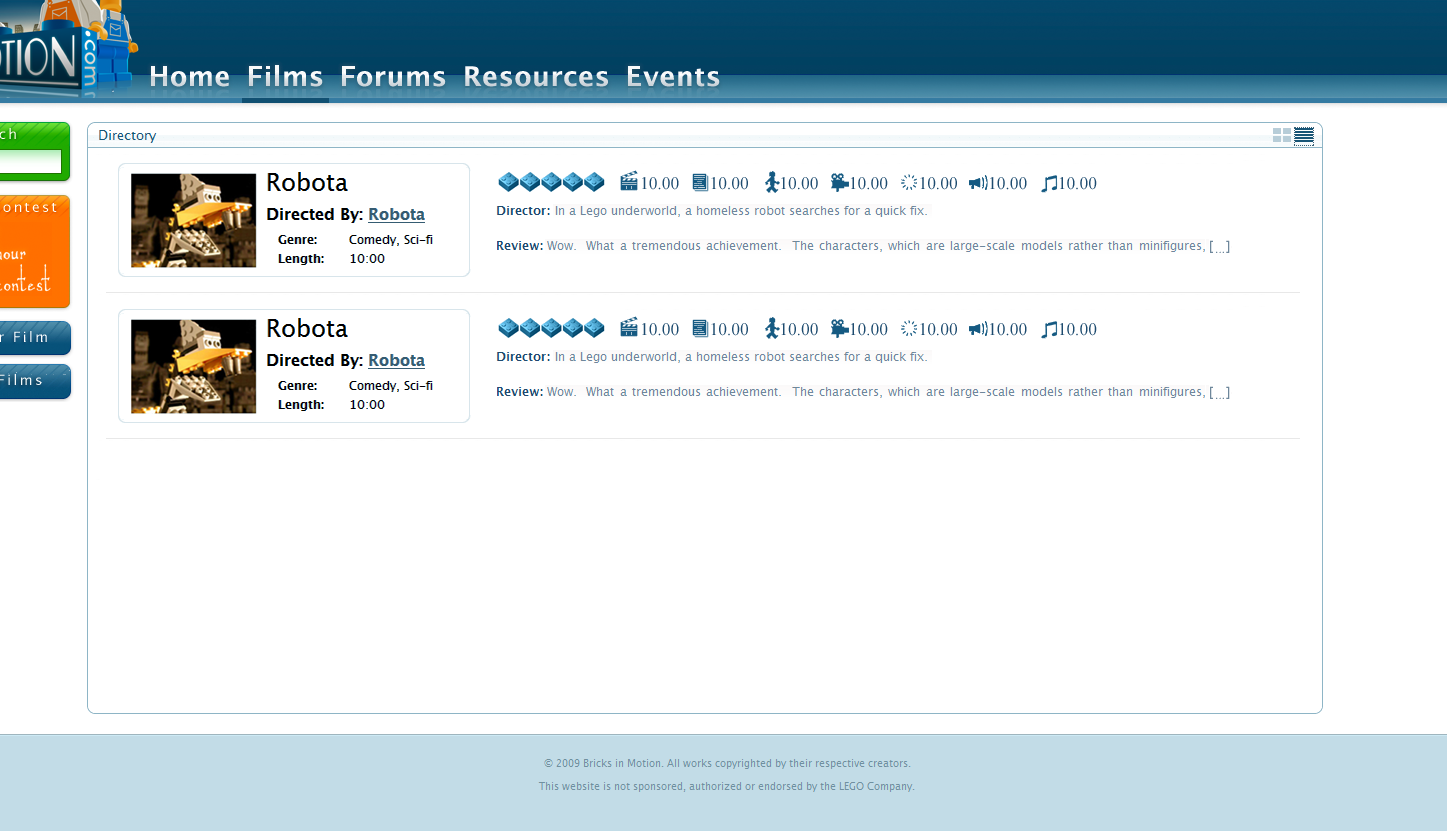Click movie camera rating icon in first Robota entry
Viewport: 1447px width, 831px height.
[x=839, y=182]
